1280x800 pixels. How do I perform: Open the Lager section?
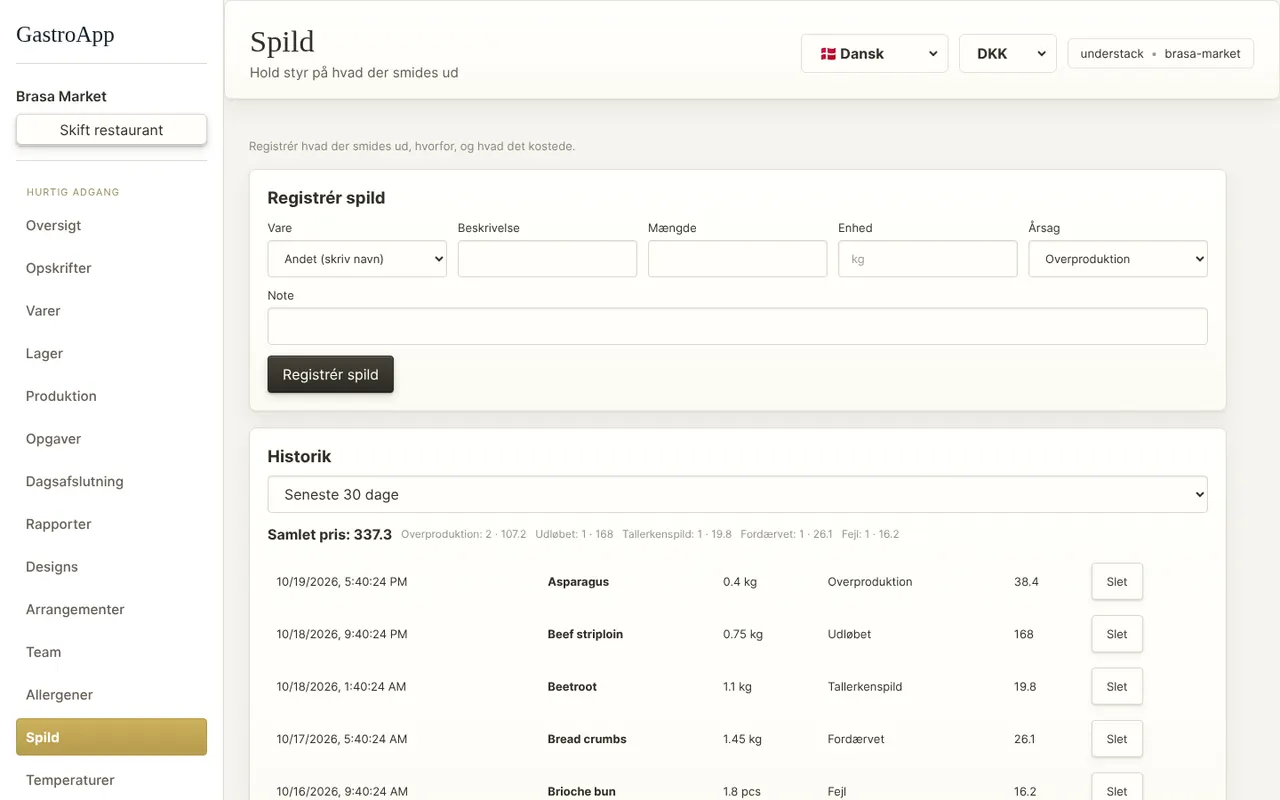point(111,354)
